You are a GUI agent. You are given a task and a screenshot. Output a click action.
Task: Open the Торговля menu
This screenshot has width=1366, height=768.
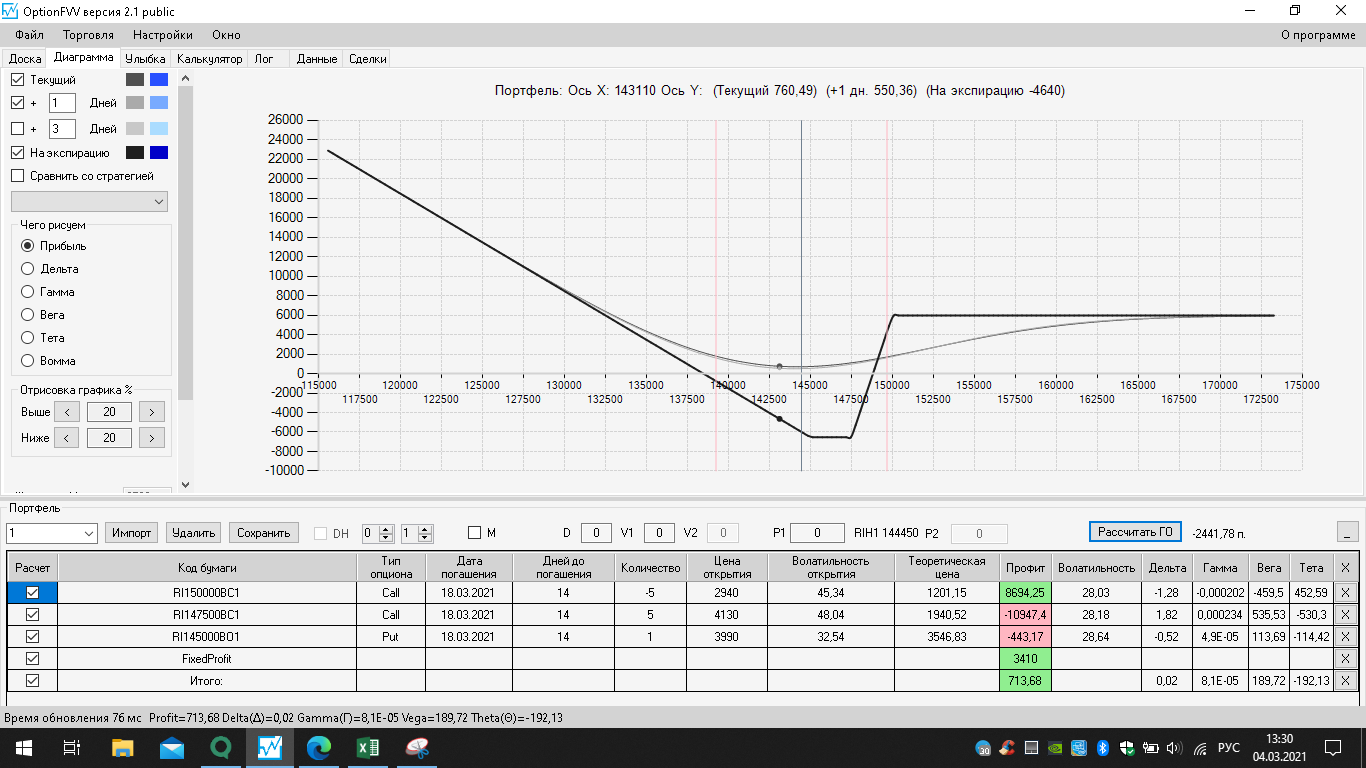89,35
